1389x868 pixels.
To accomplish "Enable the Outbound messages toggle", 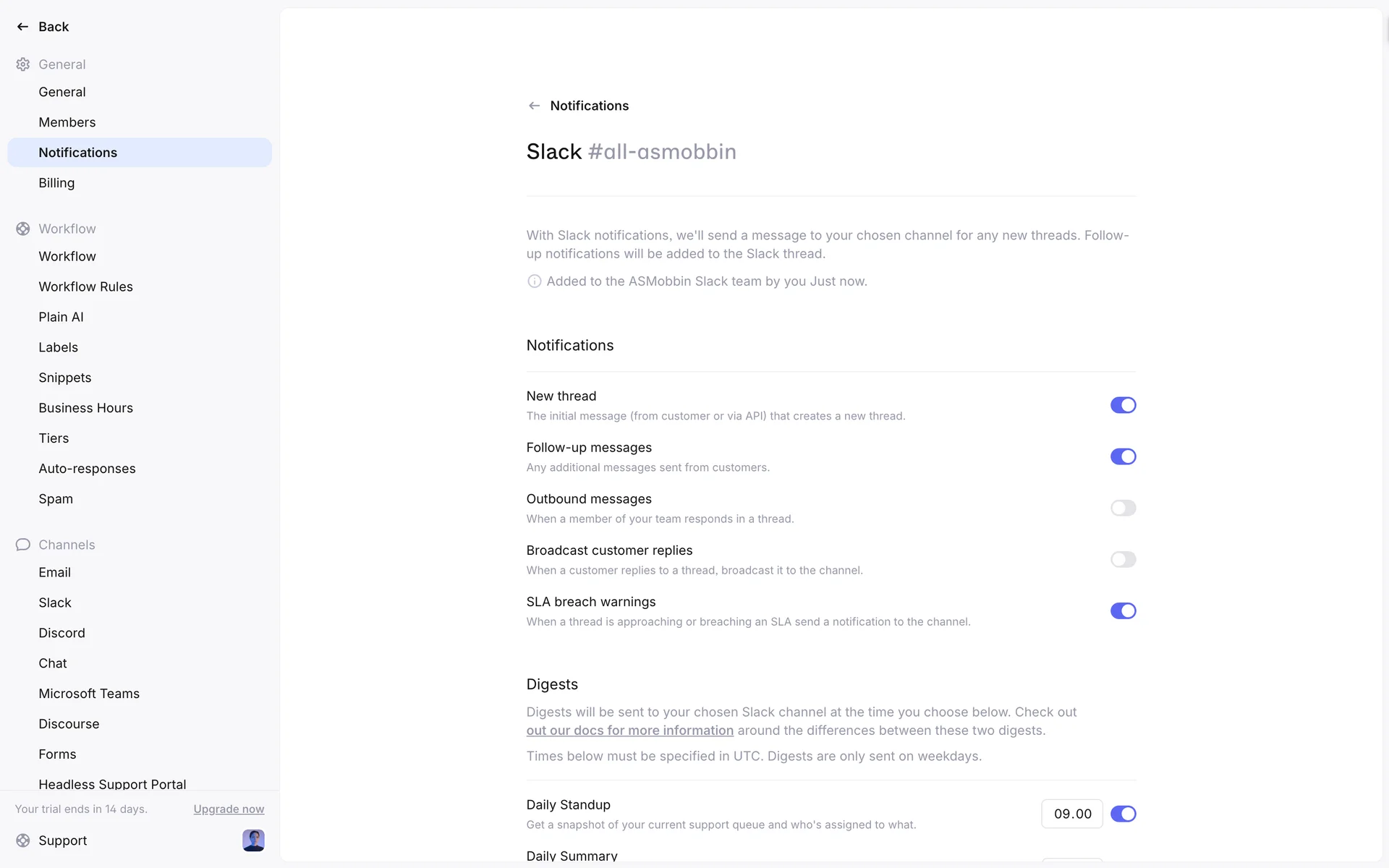I will coord(1123,508).
